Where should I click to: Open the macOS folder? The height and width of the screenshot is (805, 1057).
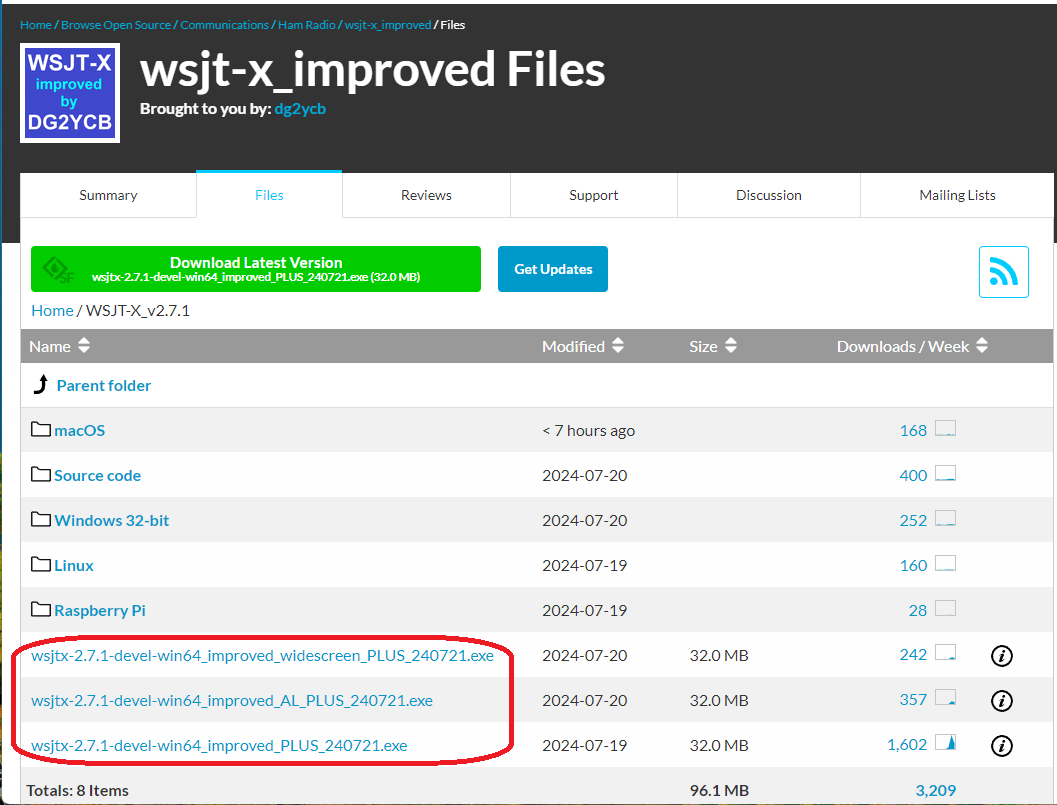[80, 430]
